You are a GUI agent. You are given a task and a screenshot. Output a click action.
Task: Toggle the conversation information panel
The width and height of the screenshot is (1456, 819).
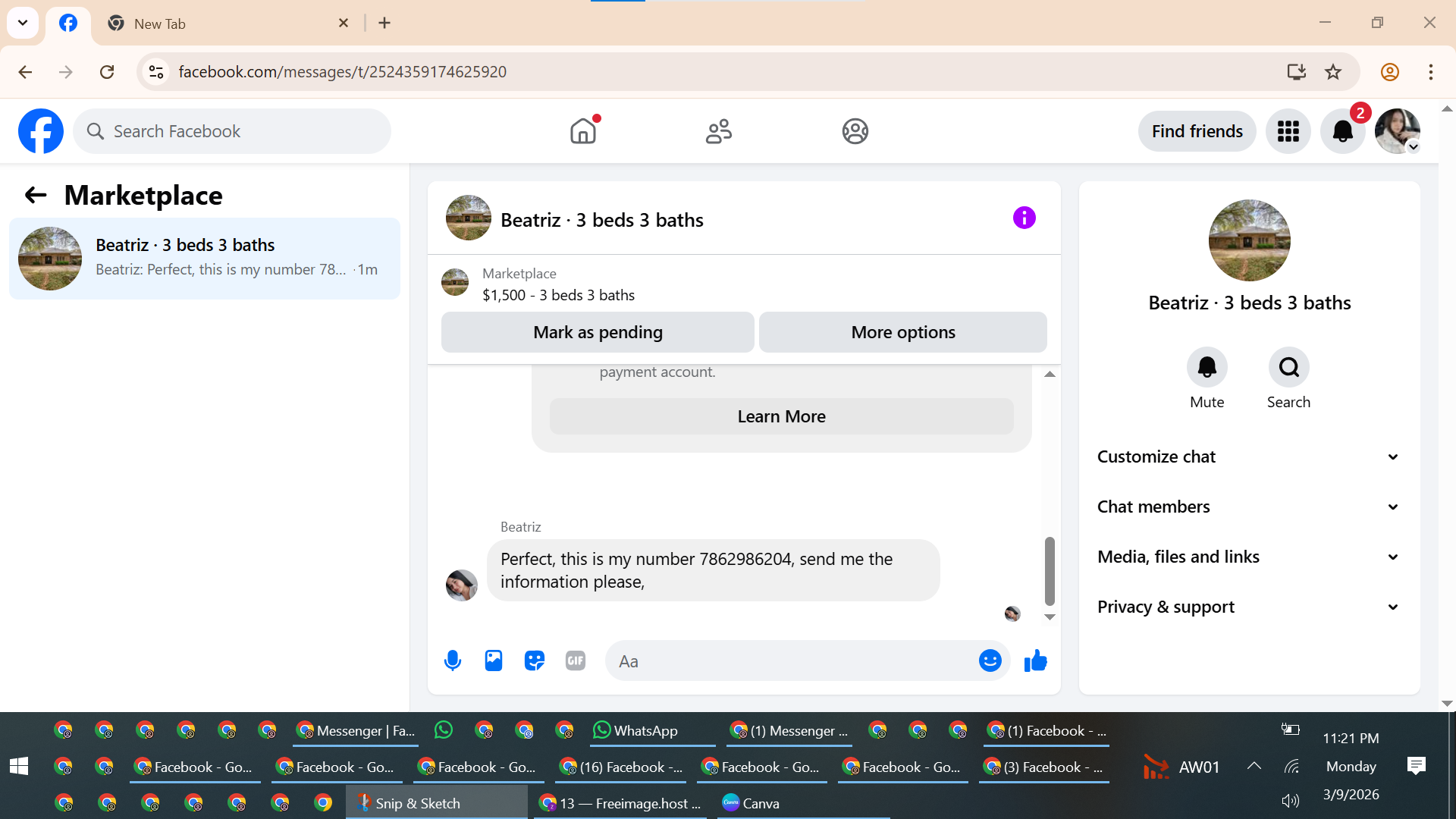pyautogui.click(x=1024, y=218)
